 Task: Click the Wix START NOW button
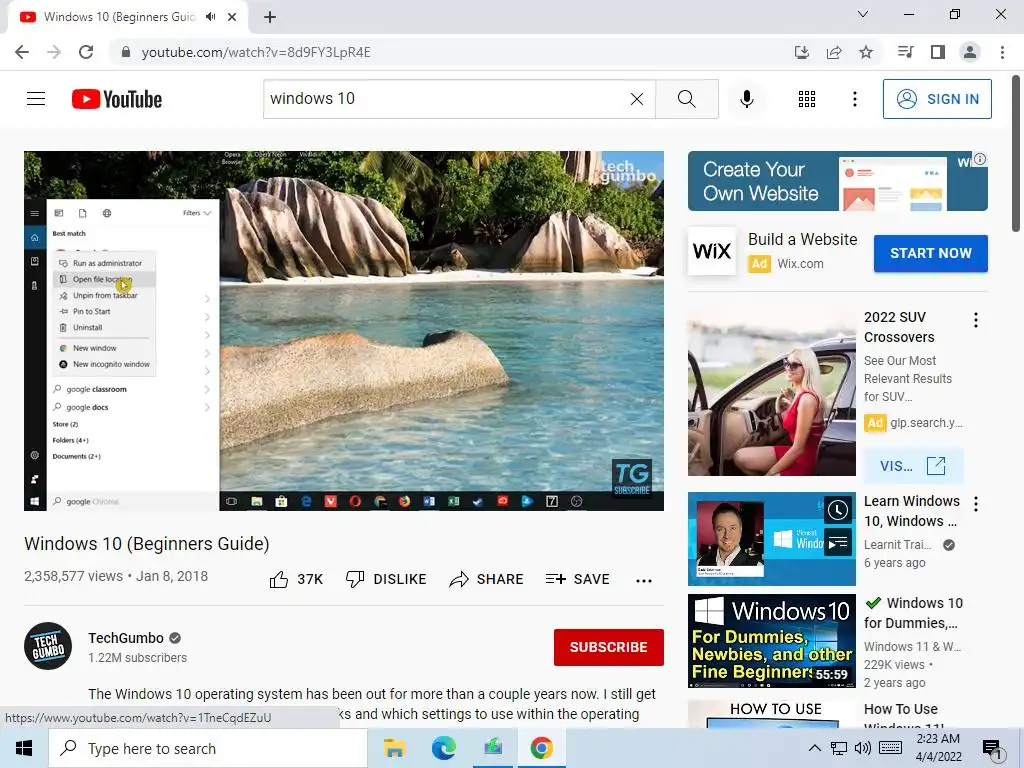click(x=931, y=253)
